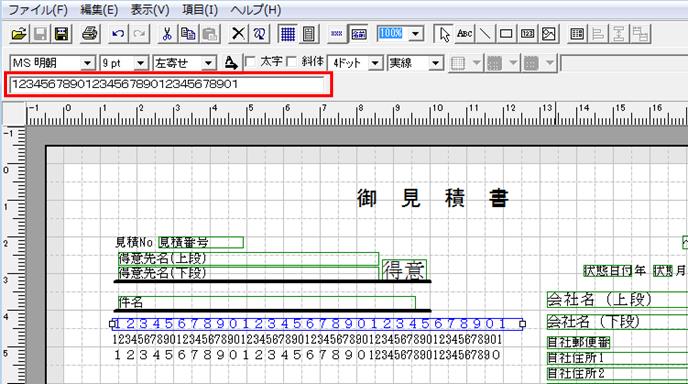
Task: Enable the 斜体 italic checkbox
Action: point(292,62)
